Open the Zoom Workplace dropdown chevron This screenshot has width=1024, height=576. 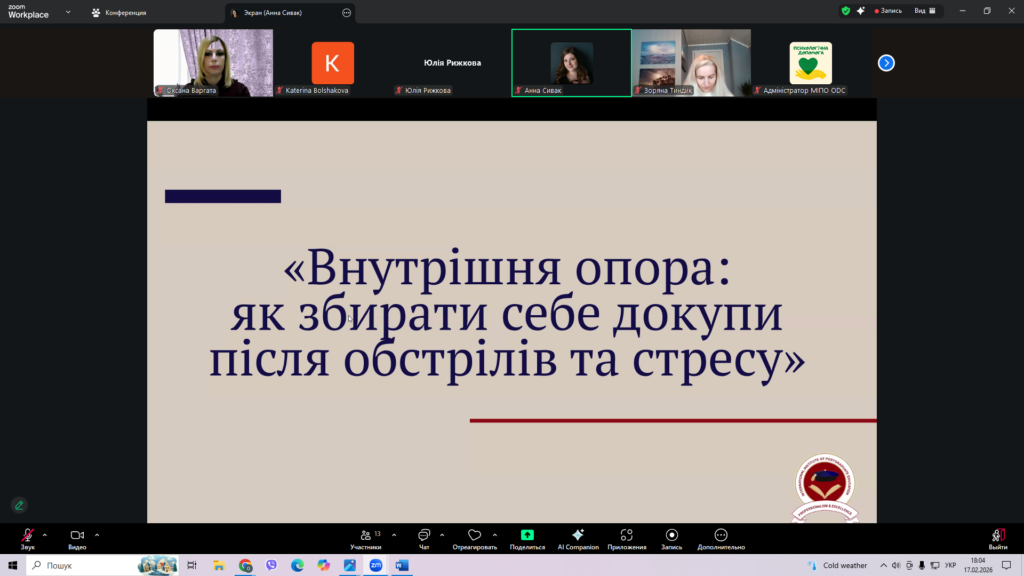[67, 12]
